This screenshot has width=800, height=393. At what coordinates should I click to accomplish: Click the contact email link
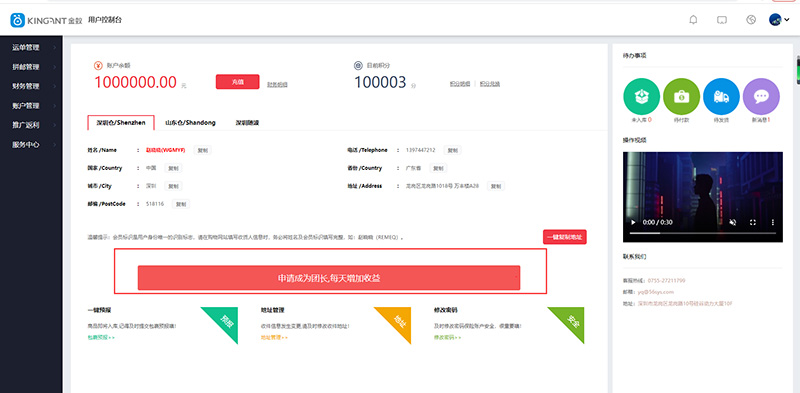[656, 292]
